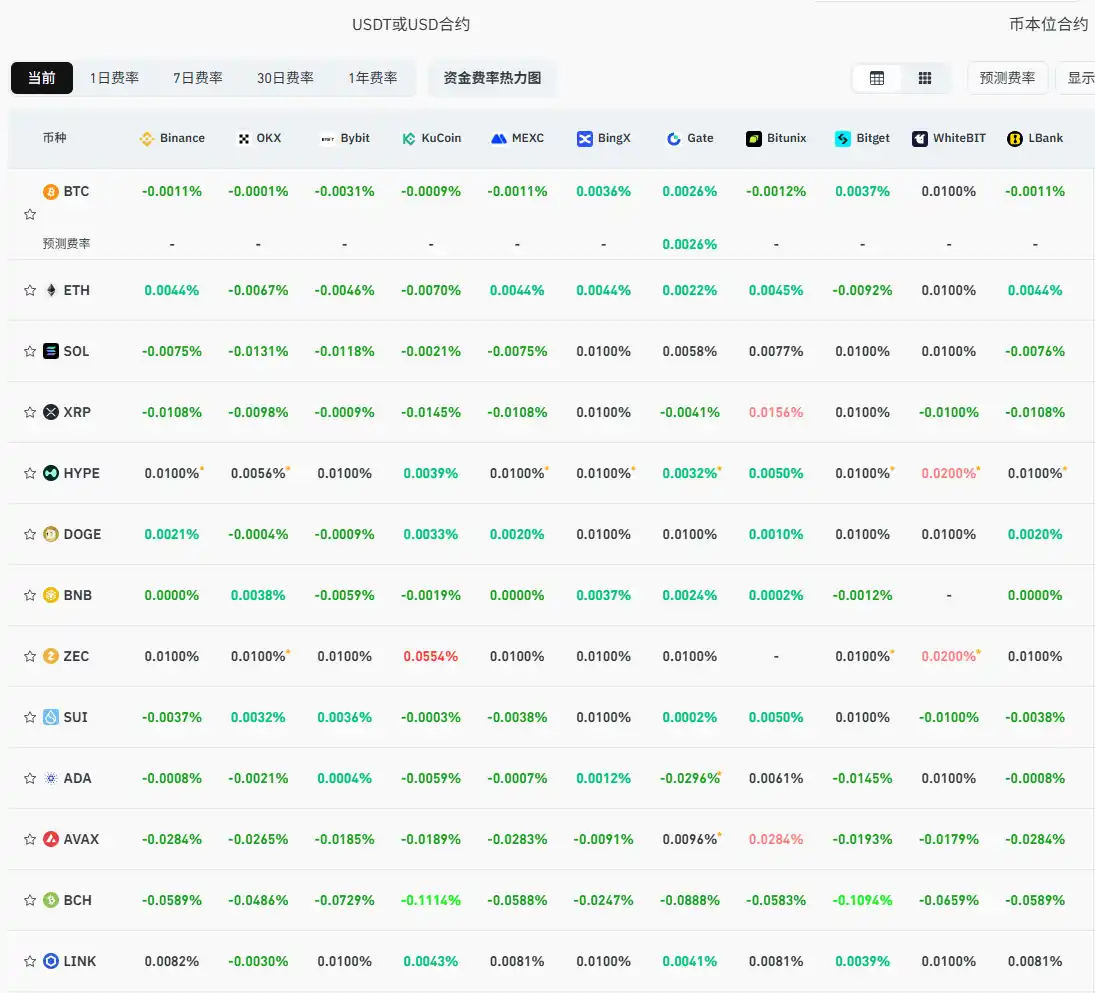Select the ETH coin icon

[x=51, y=290]
